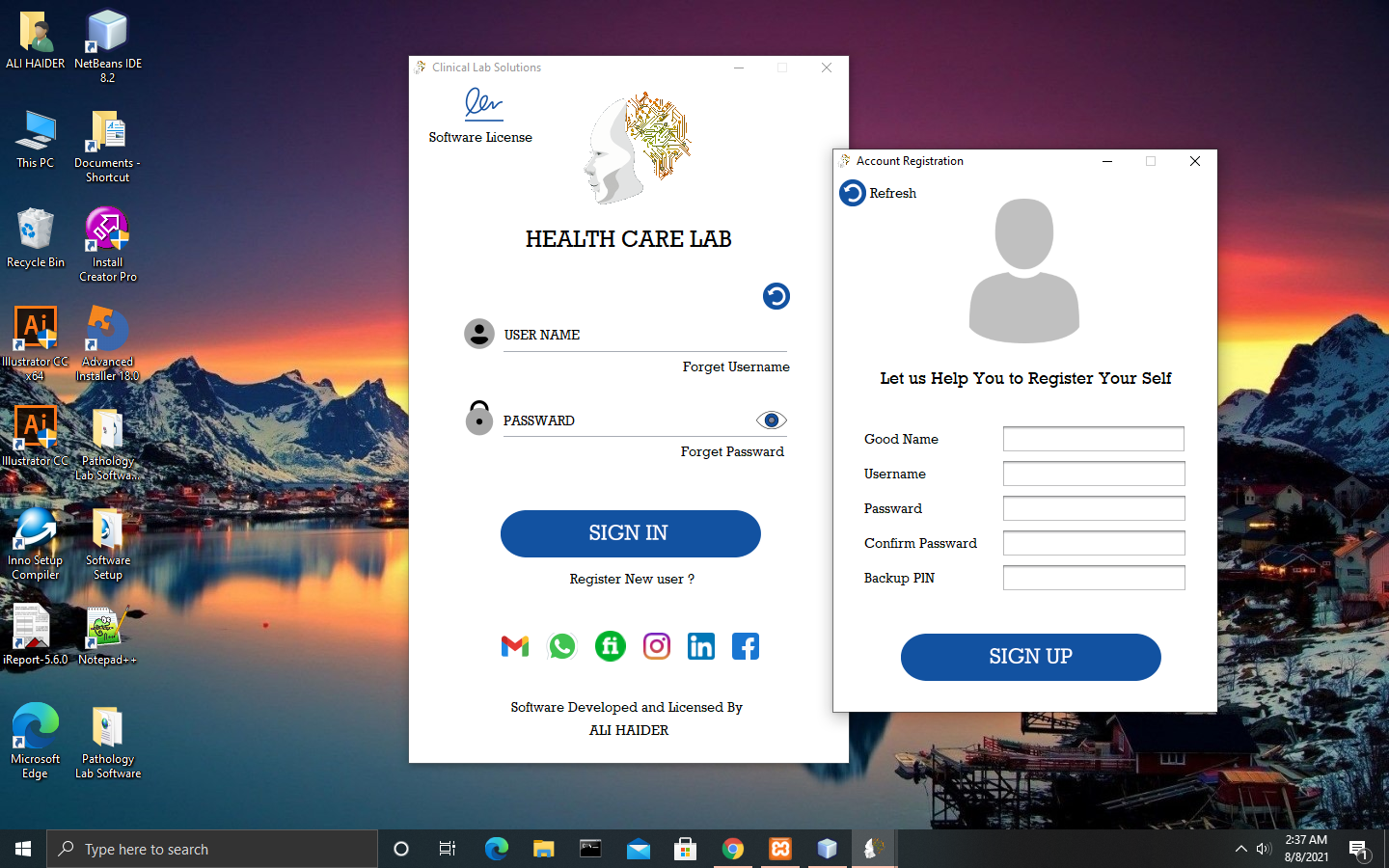Image resolution: width=1389 pixels, height=868 pixels.
Task: Open the Gmail contact icon
Action: [x=514, y=646]
